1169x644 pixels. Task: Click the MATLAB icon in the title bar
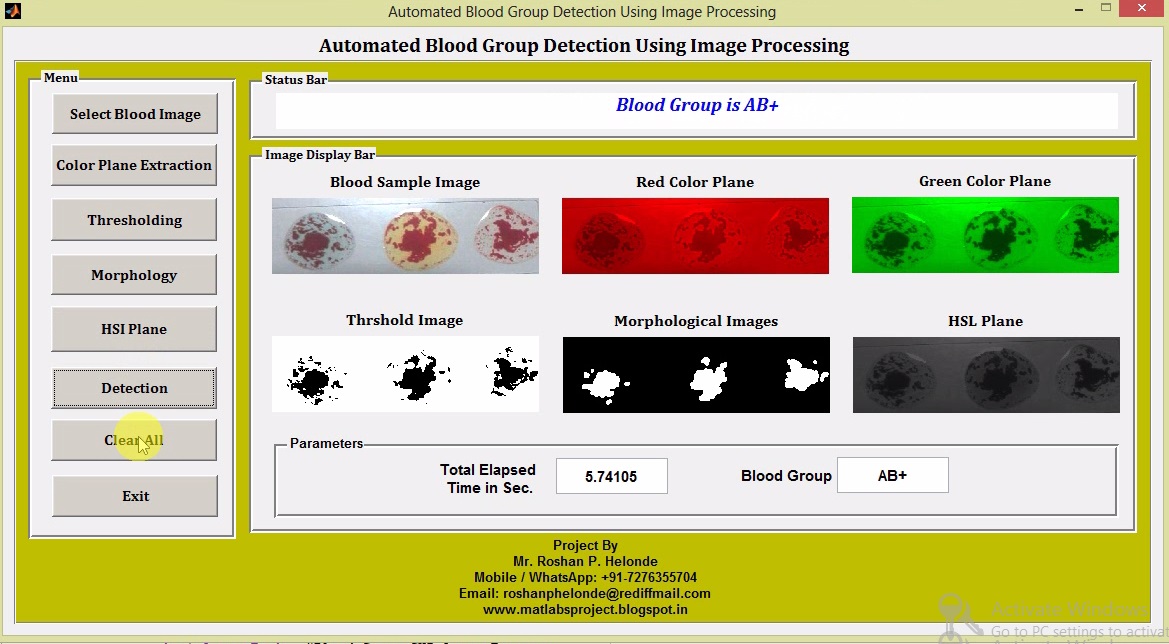pyautogui.click(x=13, y=11)
